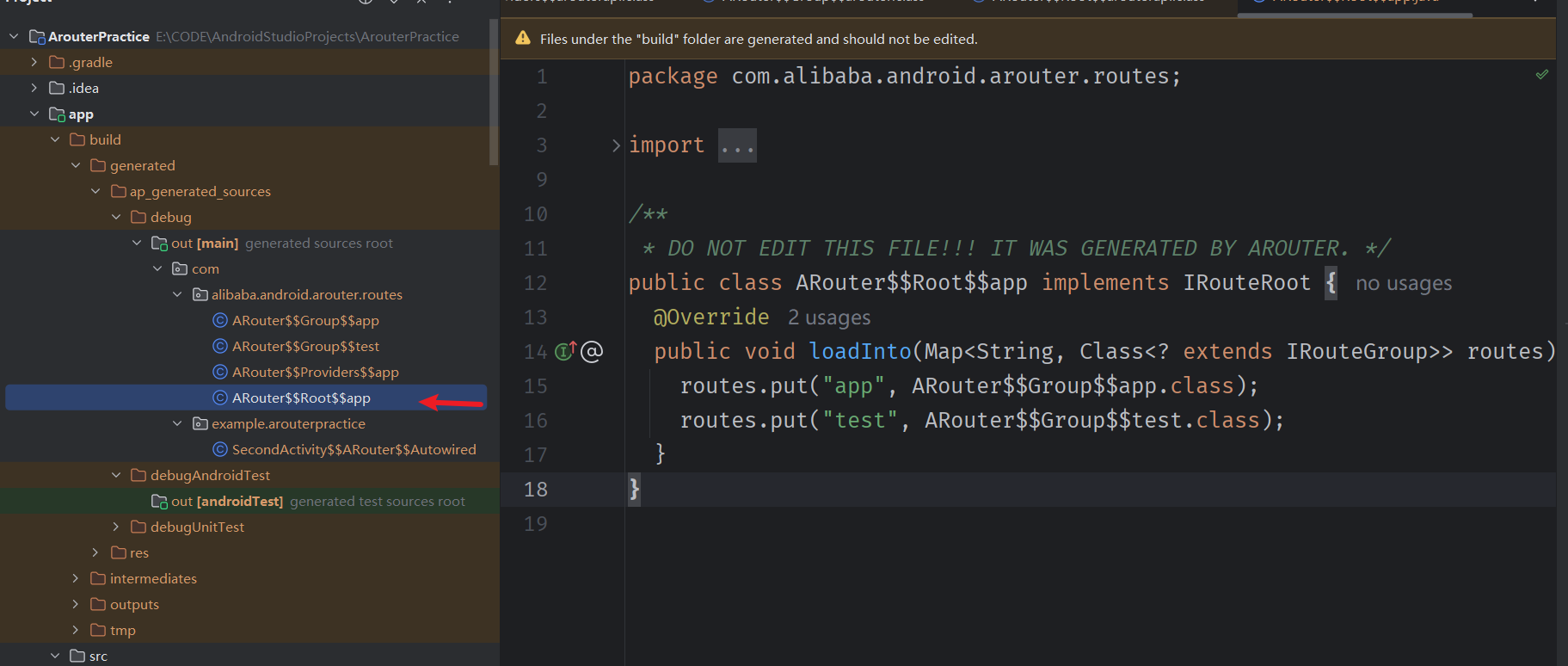Click ArouterPractice project root icon
Image resolution: width=1568 pixels, height=666 pixels.
tap(37, 36)
